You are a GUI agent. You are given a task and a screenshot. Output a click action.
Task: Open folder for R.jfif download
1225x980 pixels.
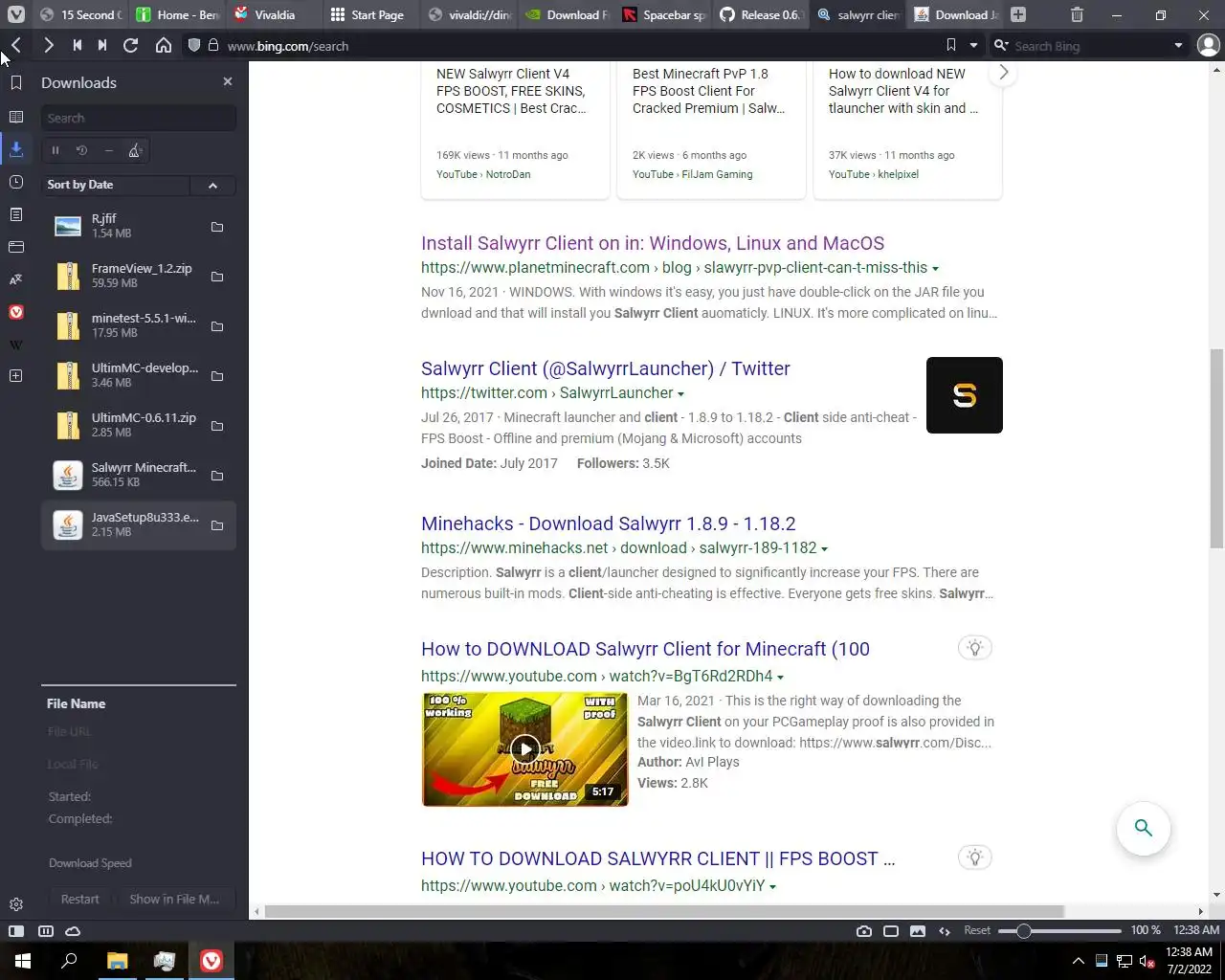[x=217, y=227]
